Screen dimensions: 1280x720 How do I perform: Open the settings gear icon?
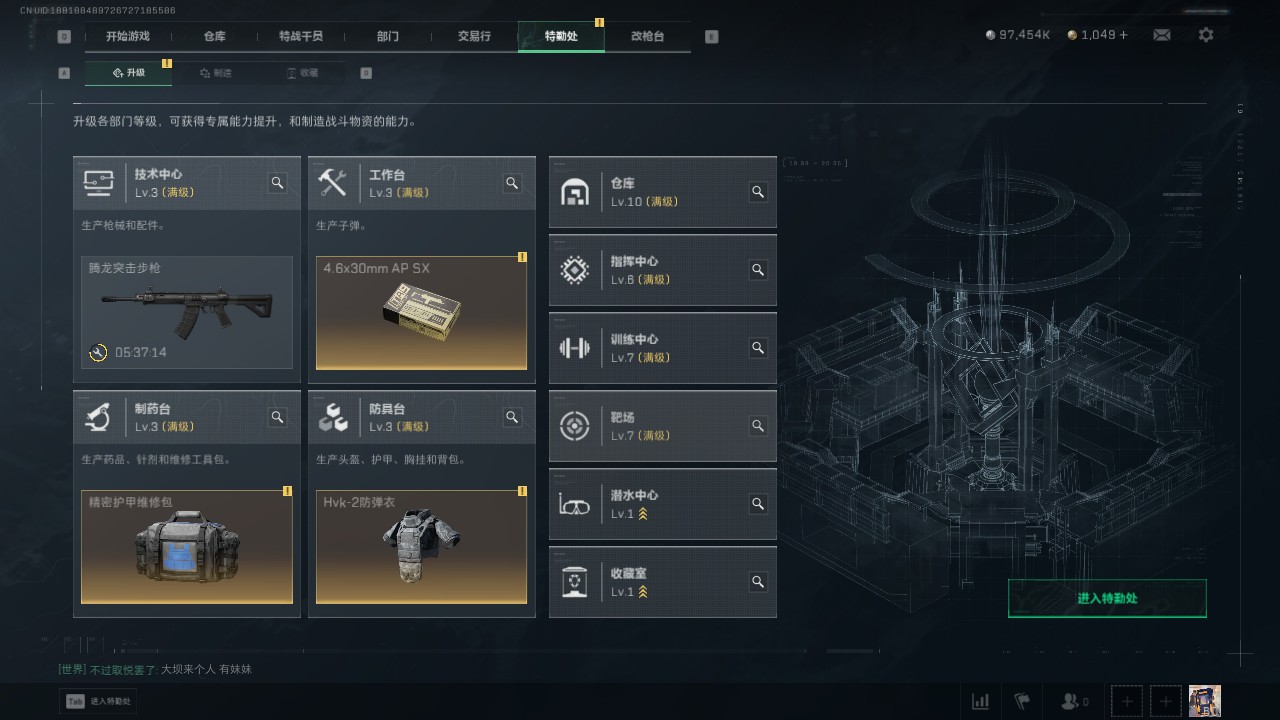pos(1206,35)
